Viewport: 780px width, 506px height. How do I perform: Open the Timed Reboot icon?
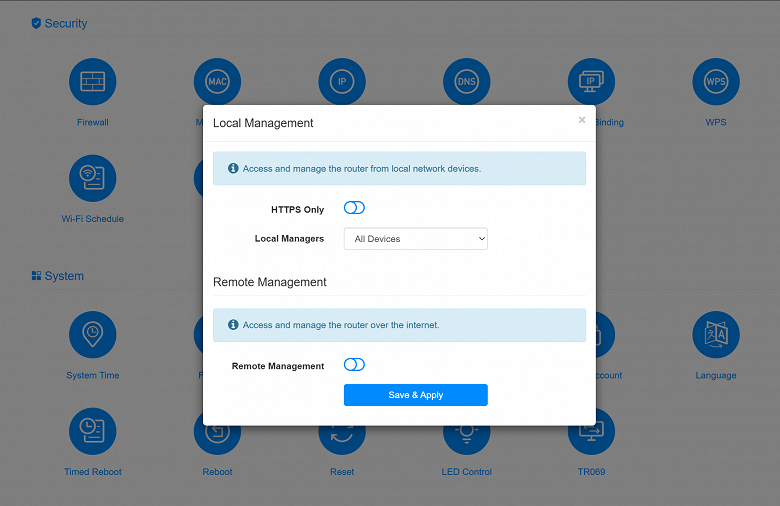coord(93,431)
